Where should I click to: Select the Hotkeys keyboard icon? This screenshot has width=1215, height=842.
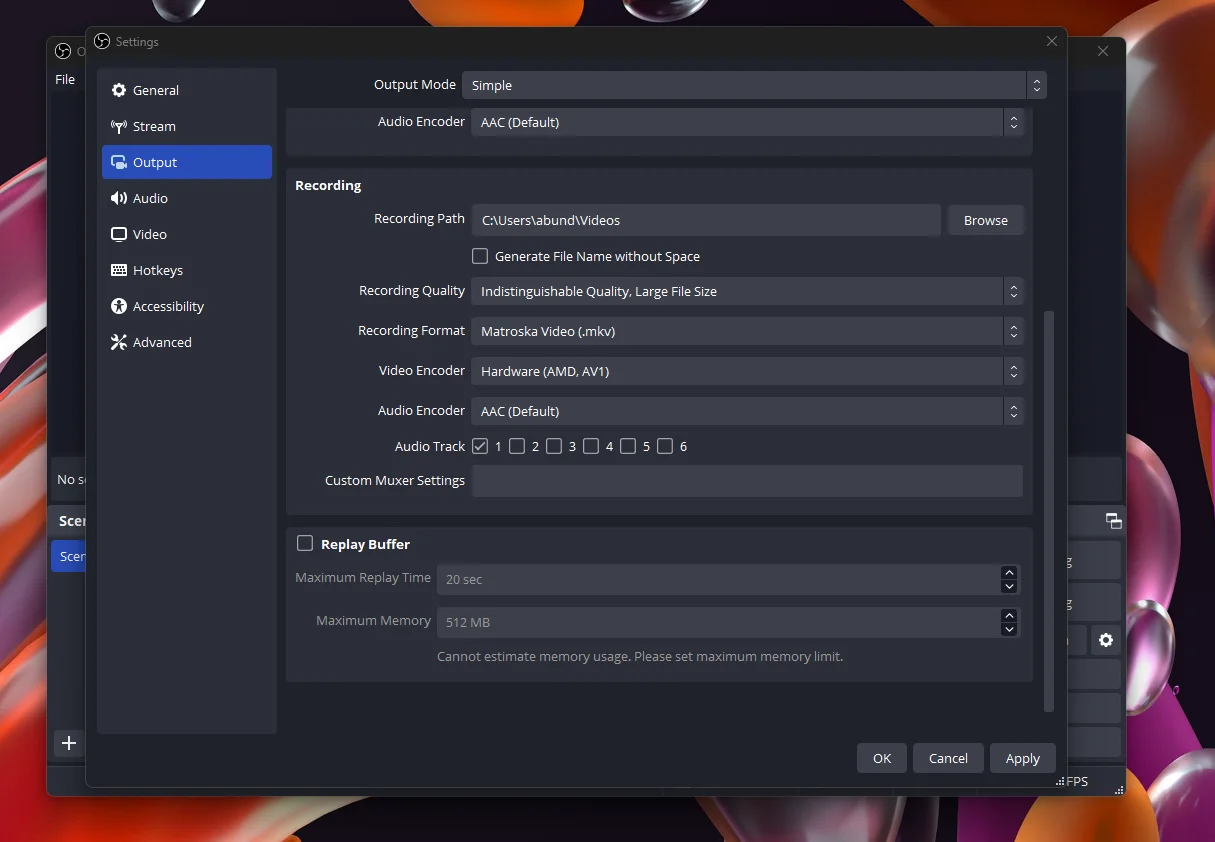coord(119,270)
